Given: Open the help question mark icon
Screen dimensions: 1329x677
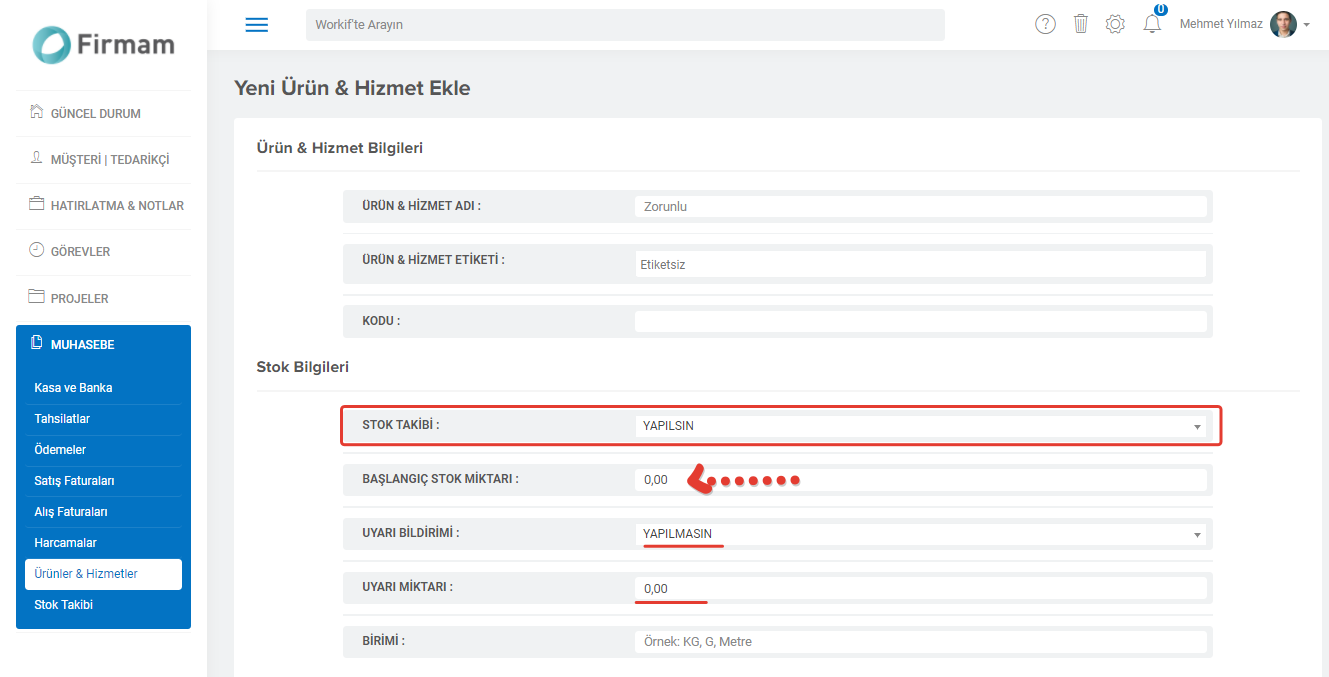Looking at the screenshot, I should 1045,24.
